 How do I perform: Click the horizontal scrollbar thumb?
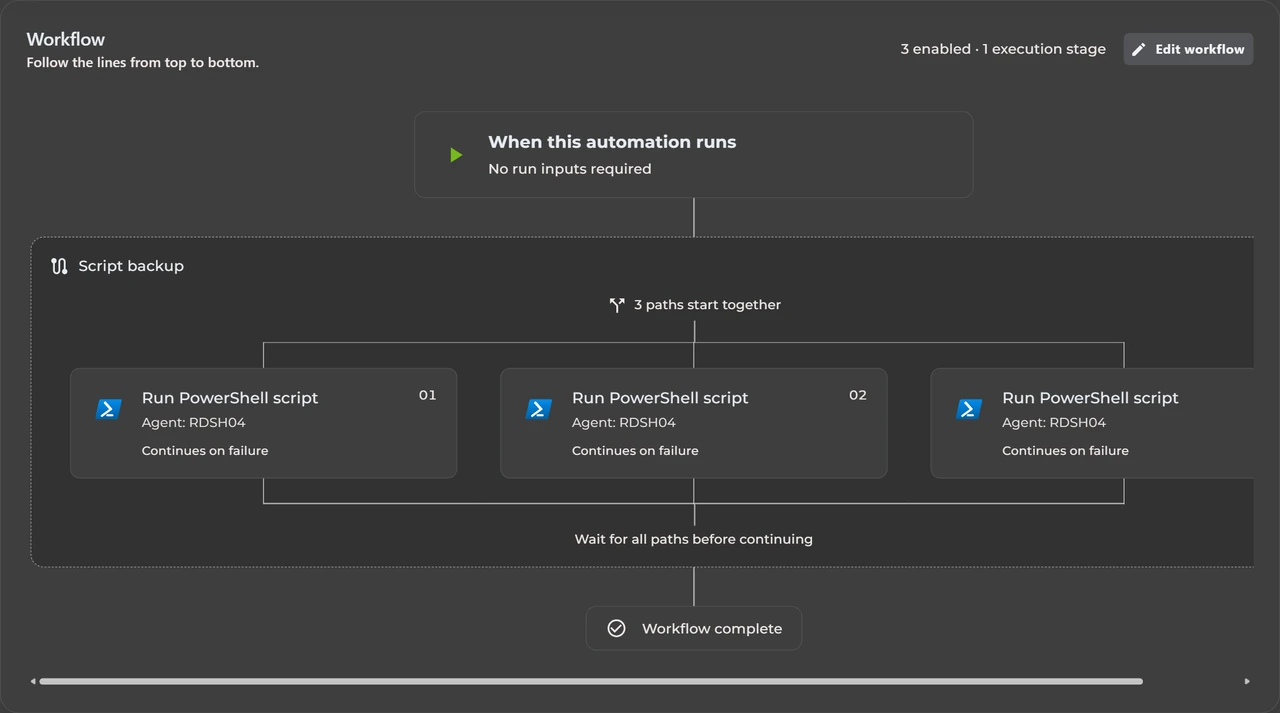[x=591, y=682]
